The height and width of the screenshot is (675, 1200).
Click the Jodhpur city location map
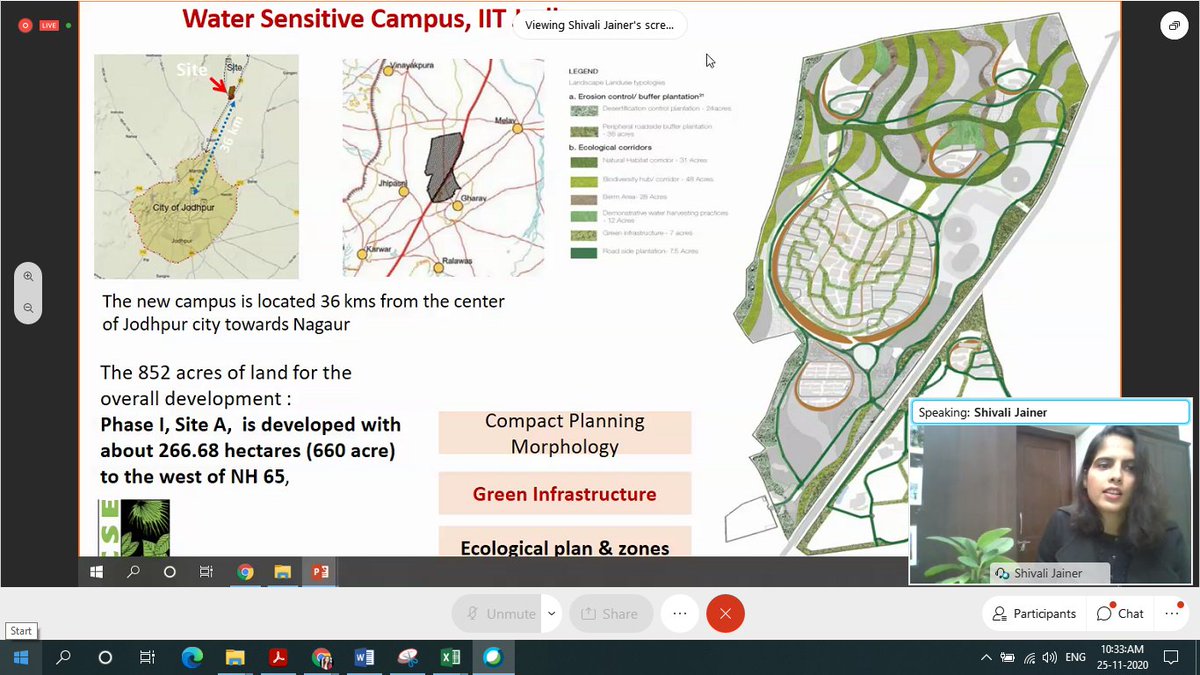pyautogui.click(x=196, y=166)
